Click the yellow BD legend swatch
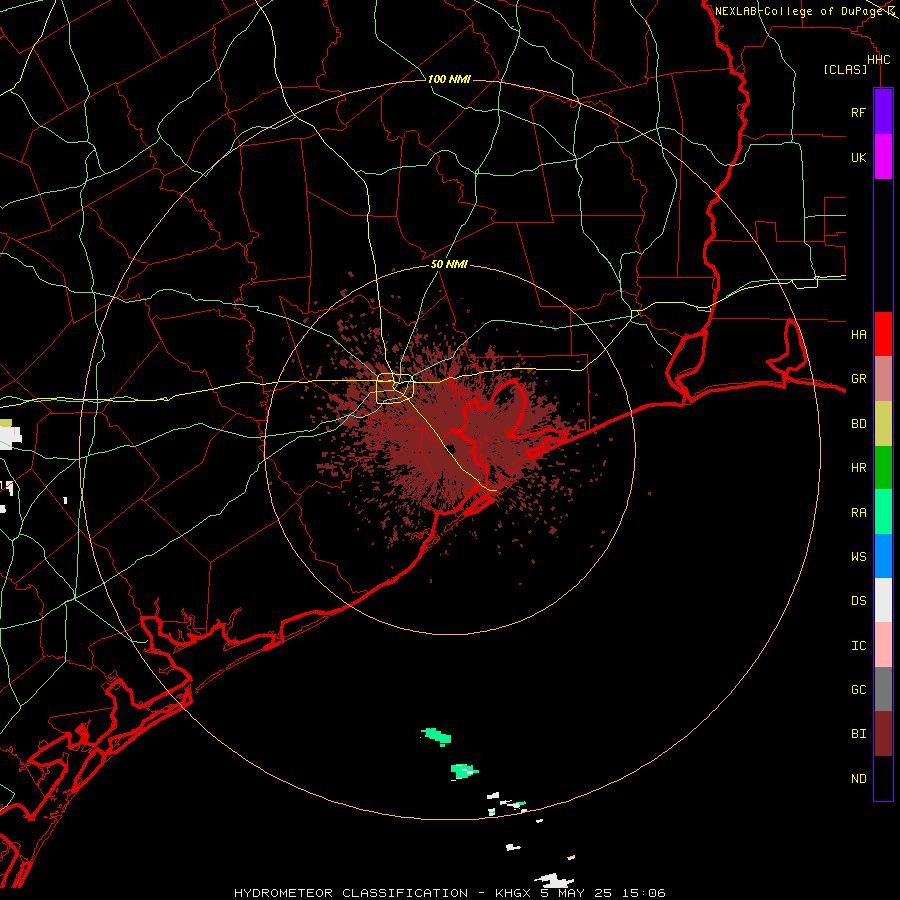900x900 pixels. (883, 423)
